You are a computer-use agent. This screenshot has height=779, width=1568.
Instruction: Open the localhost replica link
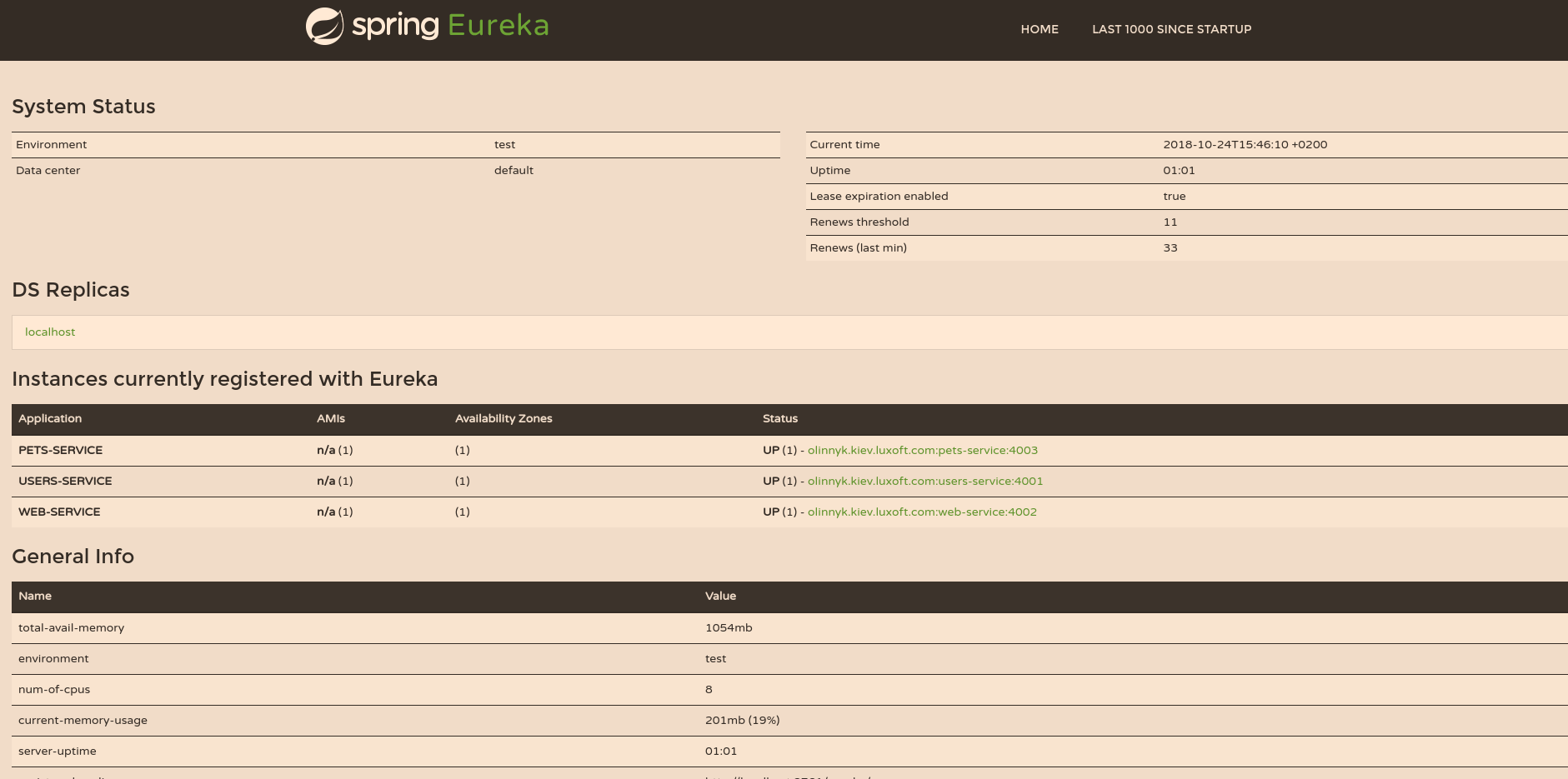[50, 332]
